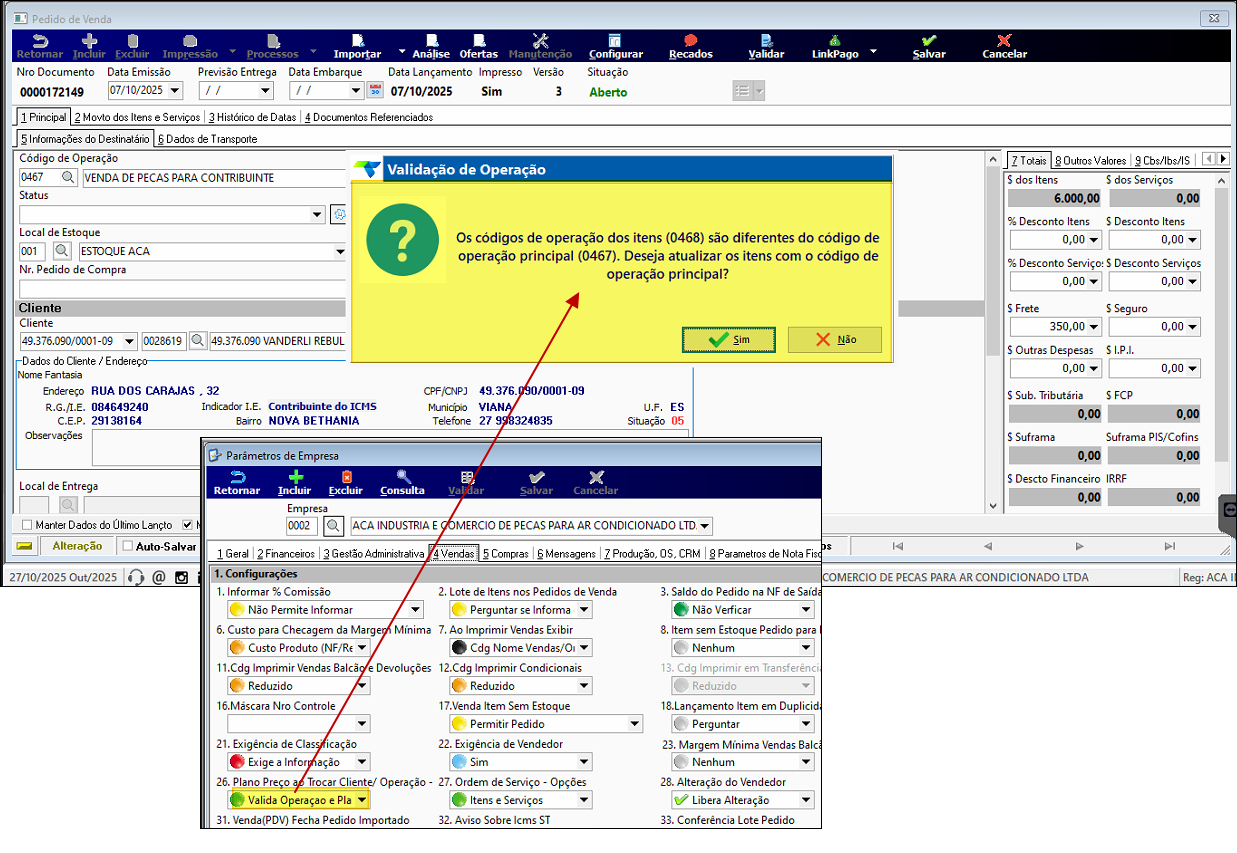Click the magnifier beside Código de Operação
This screenshot has width=1237, height=853.
(68, 178)
